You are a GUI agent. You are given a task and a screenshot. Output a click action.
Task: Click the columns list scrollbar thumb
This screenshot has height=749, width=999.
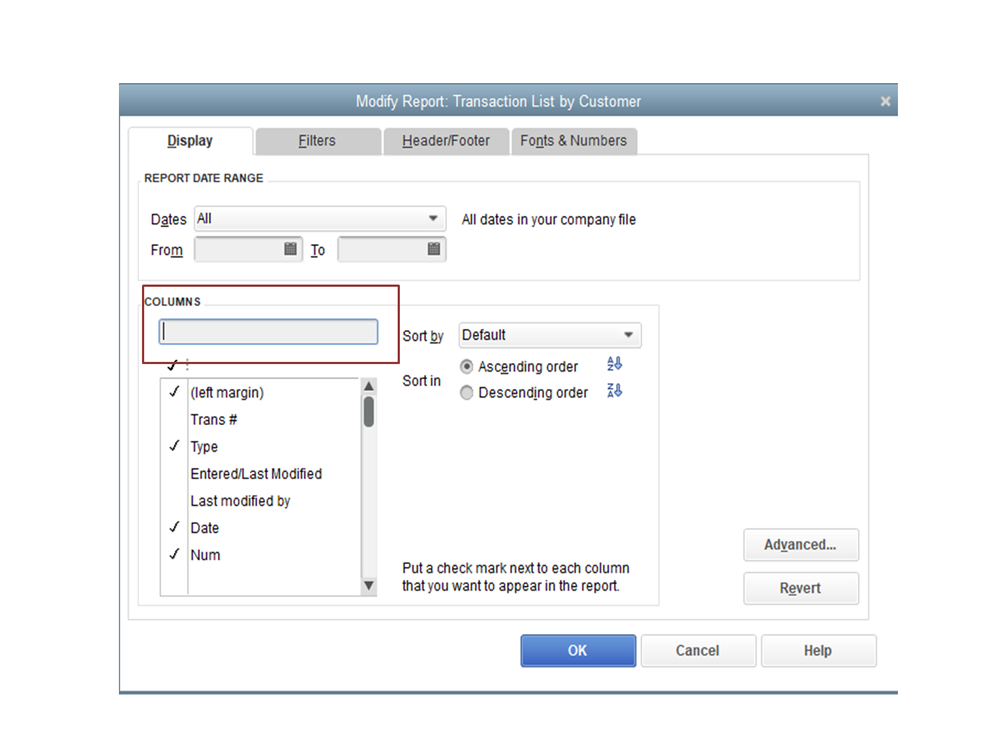tap(368, 411)
